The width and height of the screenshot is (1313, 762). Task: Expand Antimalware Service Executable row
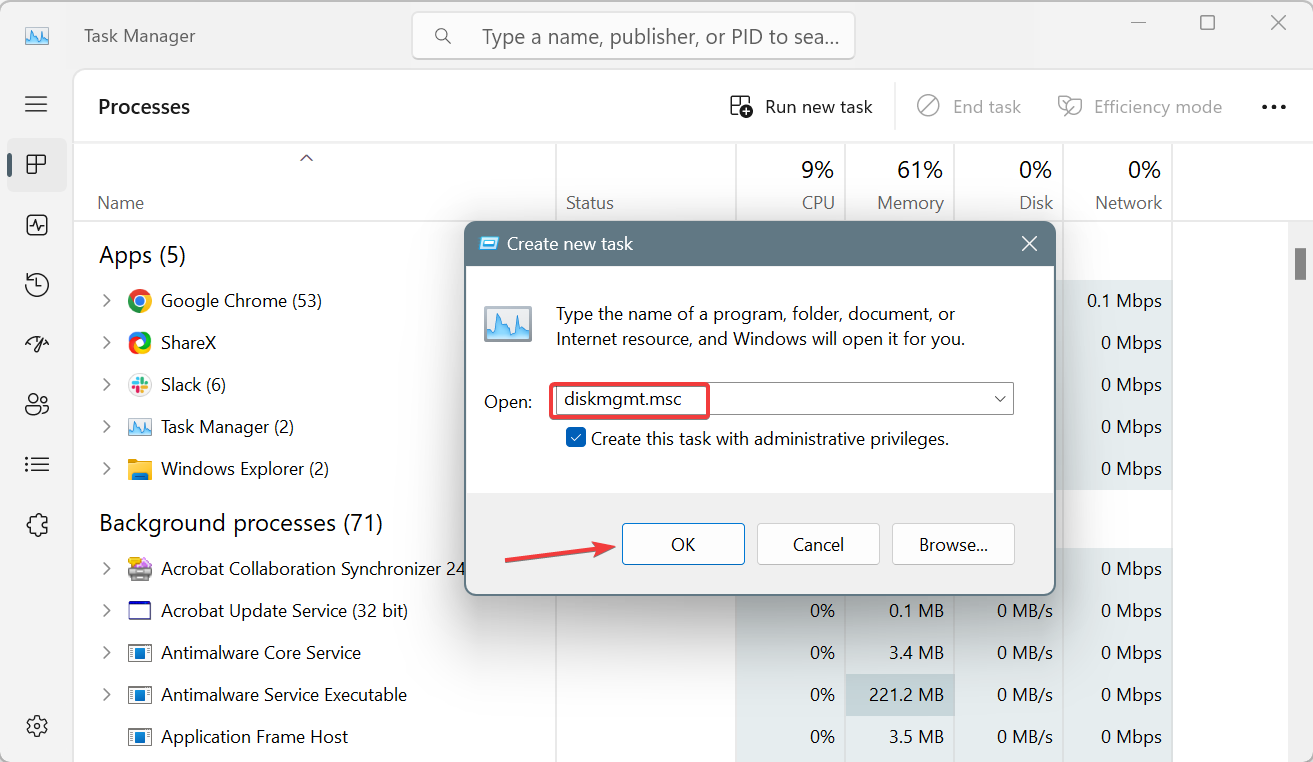(x=107, y=695)
